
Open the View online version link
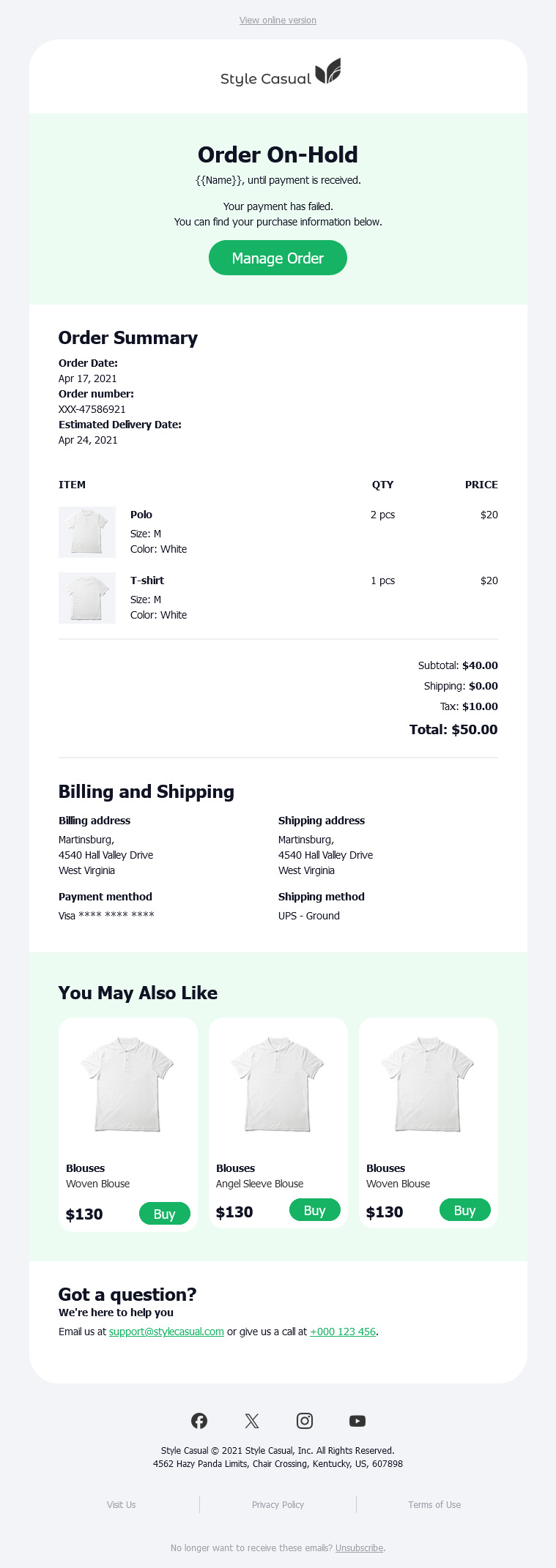(278, 20)
